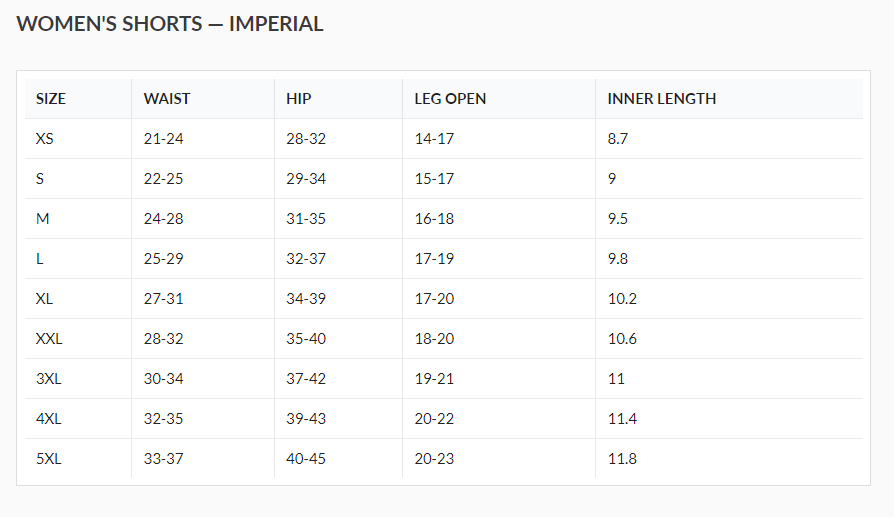Click the 3XL size row label
This screenshot has height=517, width=894.
[48, 379]
